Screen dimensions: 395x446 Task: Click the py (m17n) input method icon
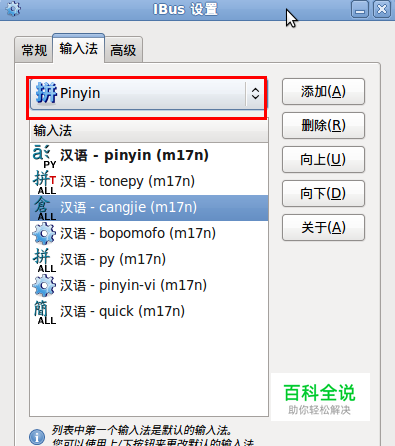45,260
